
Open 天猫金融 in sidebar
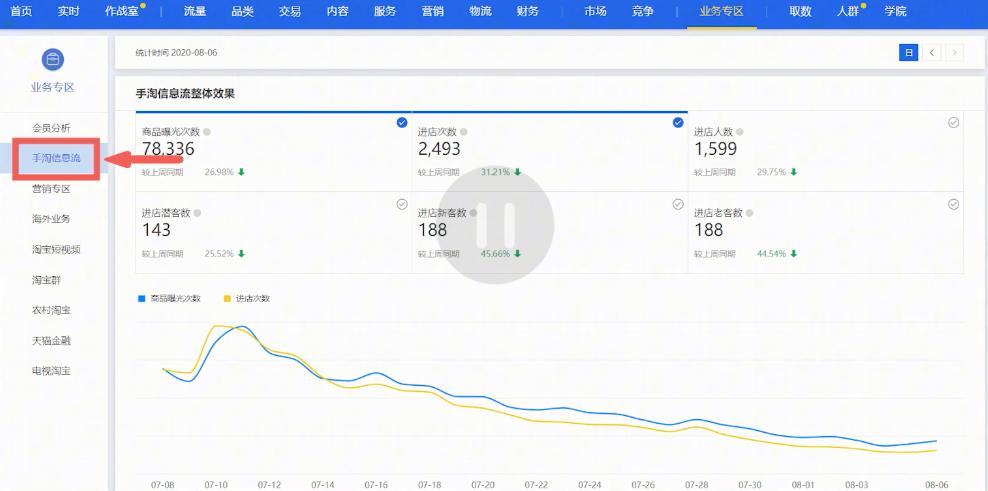point(52,340)
